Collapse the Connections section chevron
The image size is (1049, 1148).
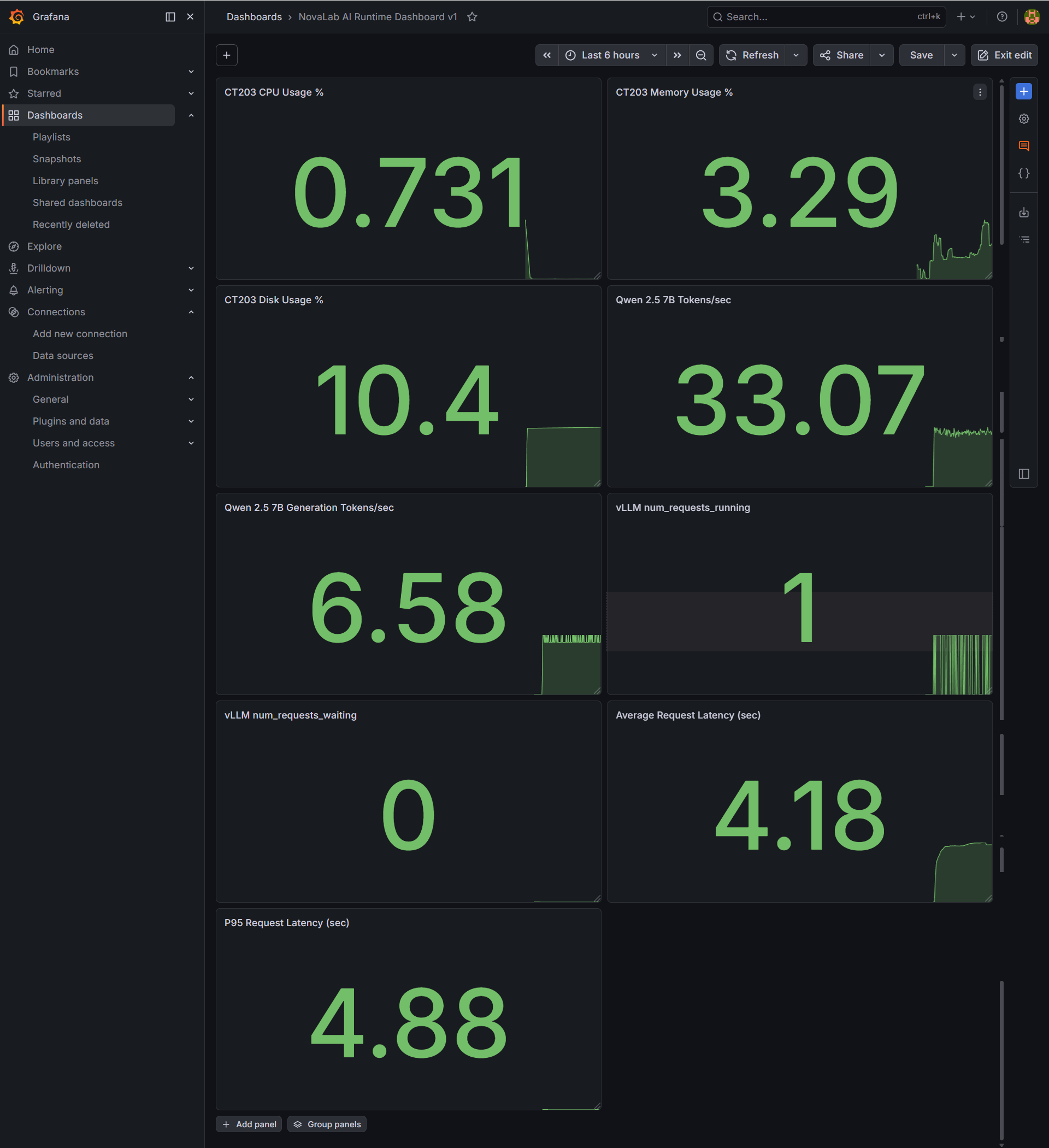[x=191, y=312]
